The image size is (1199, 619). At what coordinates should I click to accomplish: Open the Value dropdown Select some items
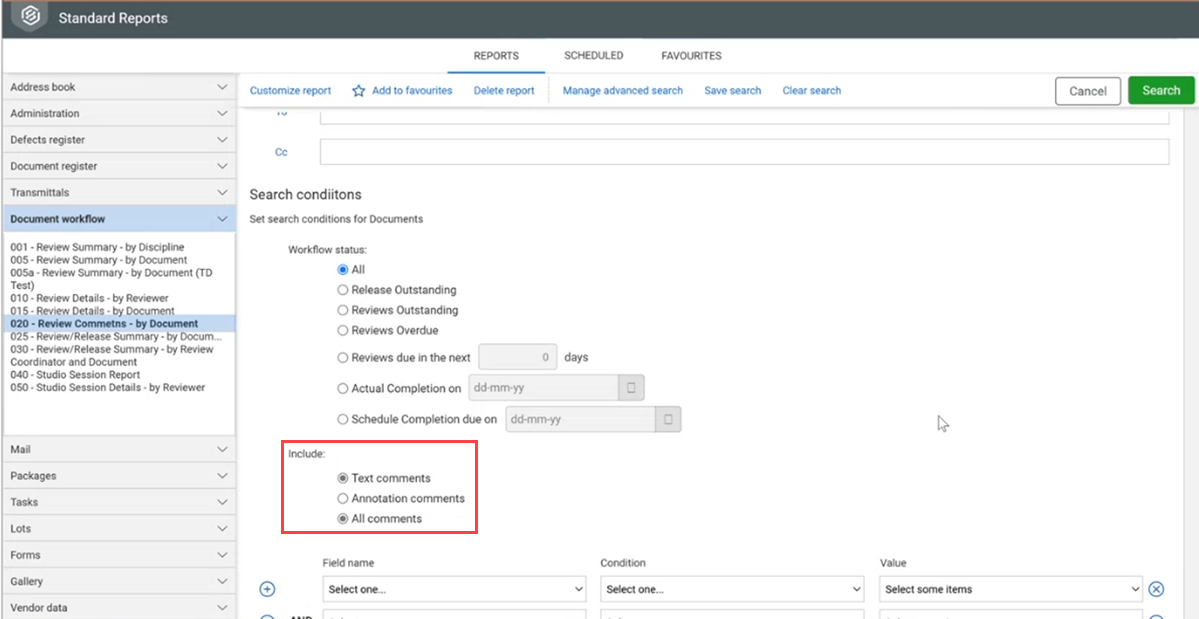(1011, 589)
